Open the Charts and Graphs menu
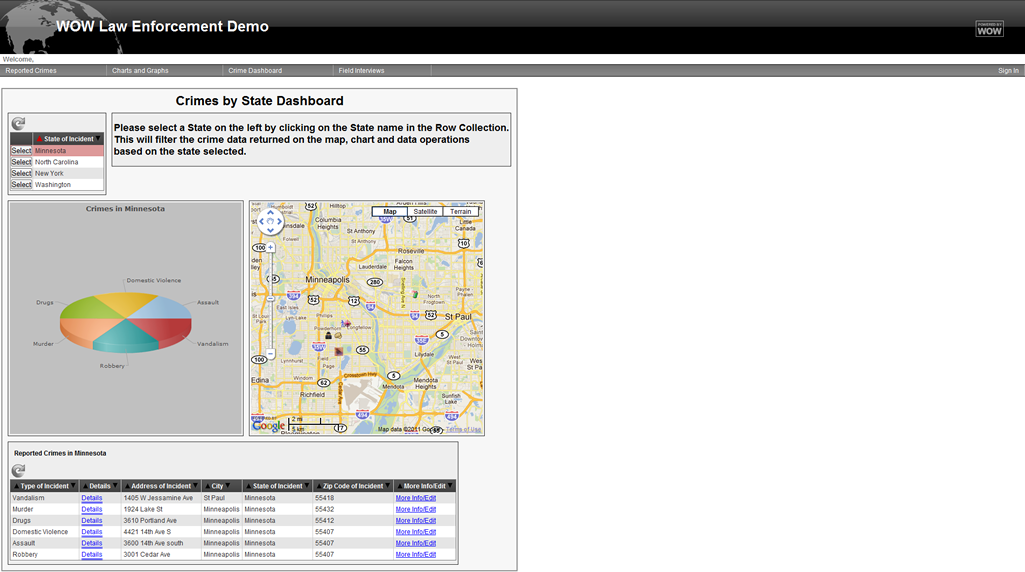 [140, 71]
